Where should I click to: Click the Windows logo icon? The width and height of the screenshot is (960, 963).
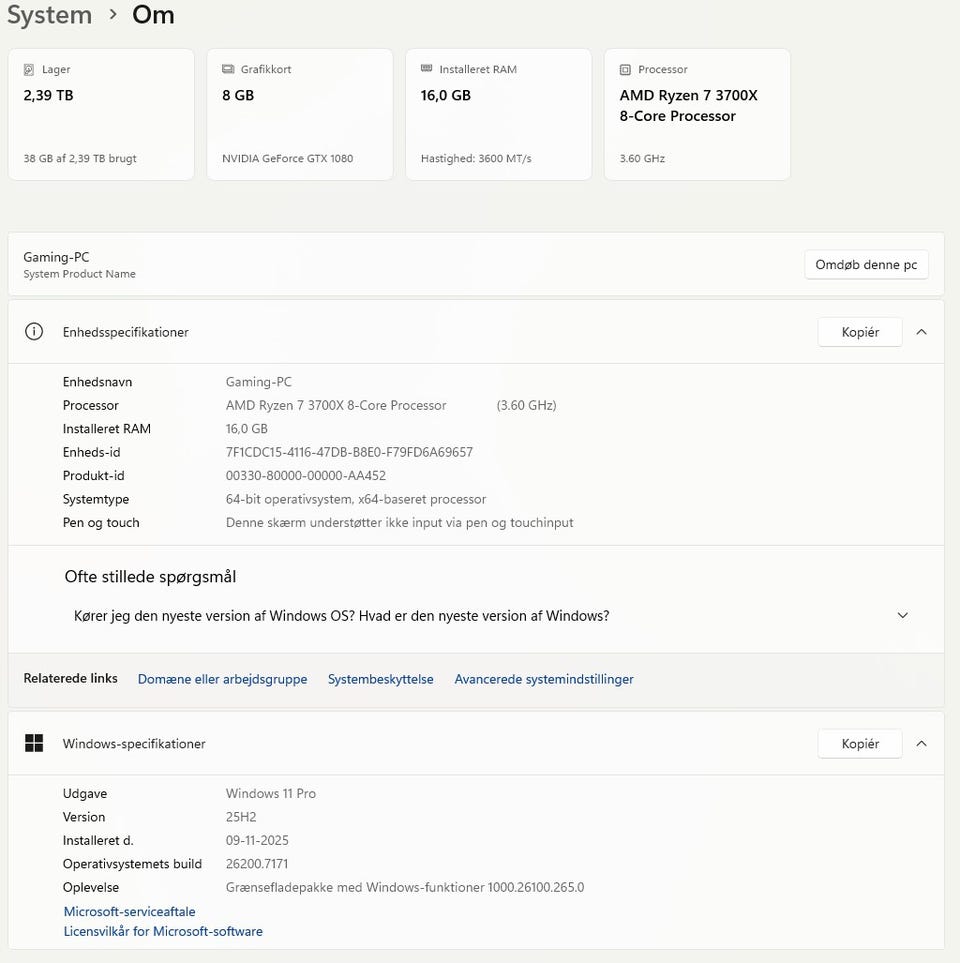(34, 743)
